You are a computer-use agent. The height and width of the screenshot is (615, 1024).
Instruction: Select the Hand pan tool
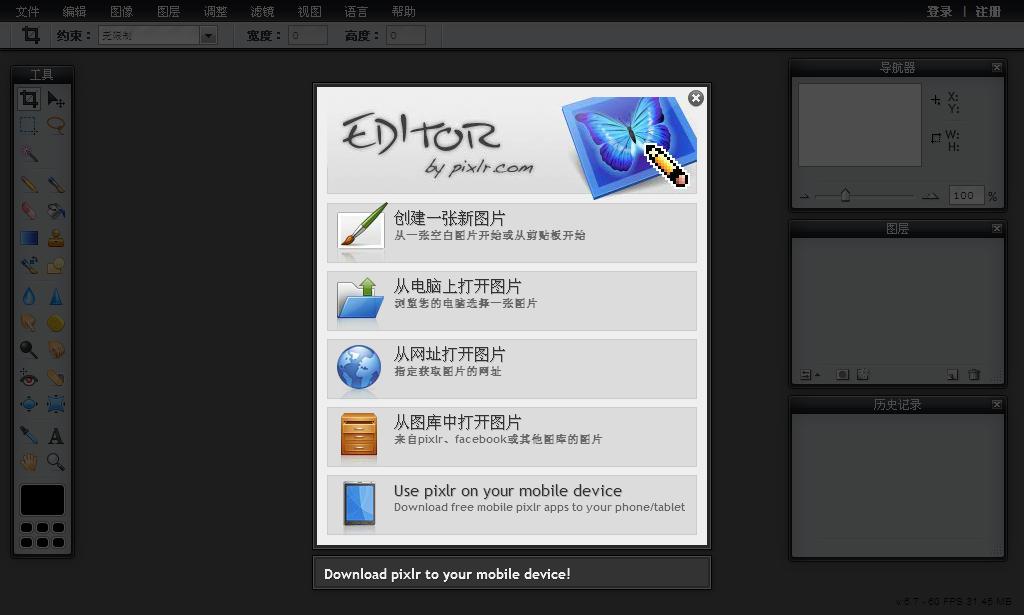29,462
